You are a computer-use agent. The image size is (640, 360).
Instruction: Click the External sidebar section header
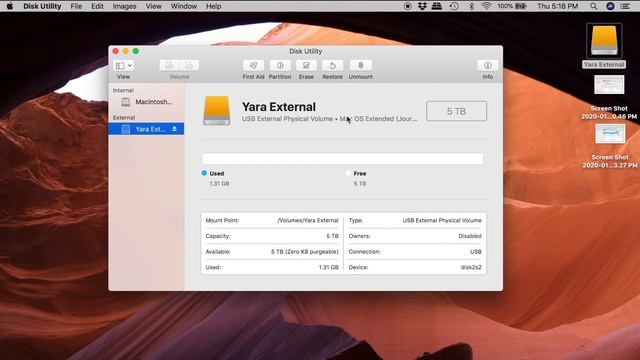click(x=124, y=118)
